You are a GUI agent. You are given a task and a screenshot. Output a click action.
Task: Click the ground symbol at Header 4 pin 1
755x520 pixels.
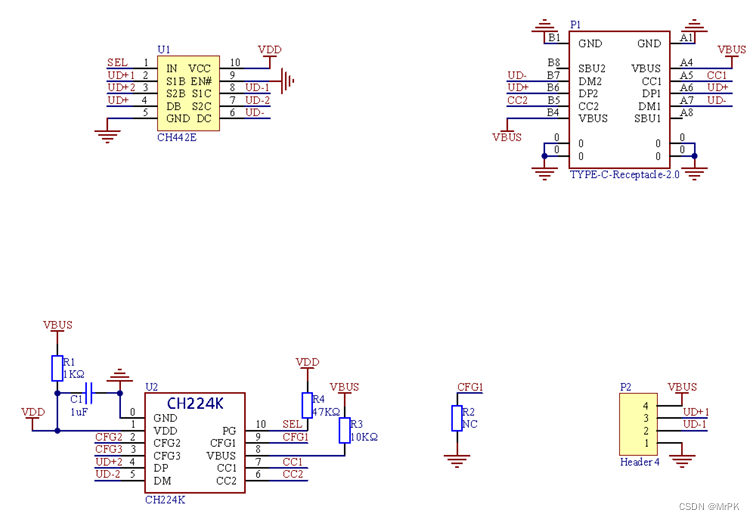tap(682, 461)
